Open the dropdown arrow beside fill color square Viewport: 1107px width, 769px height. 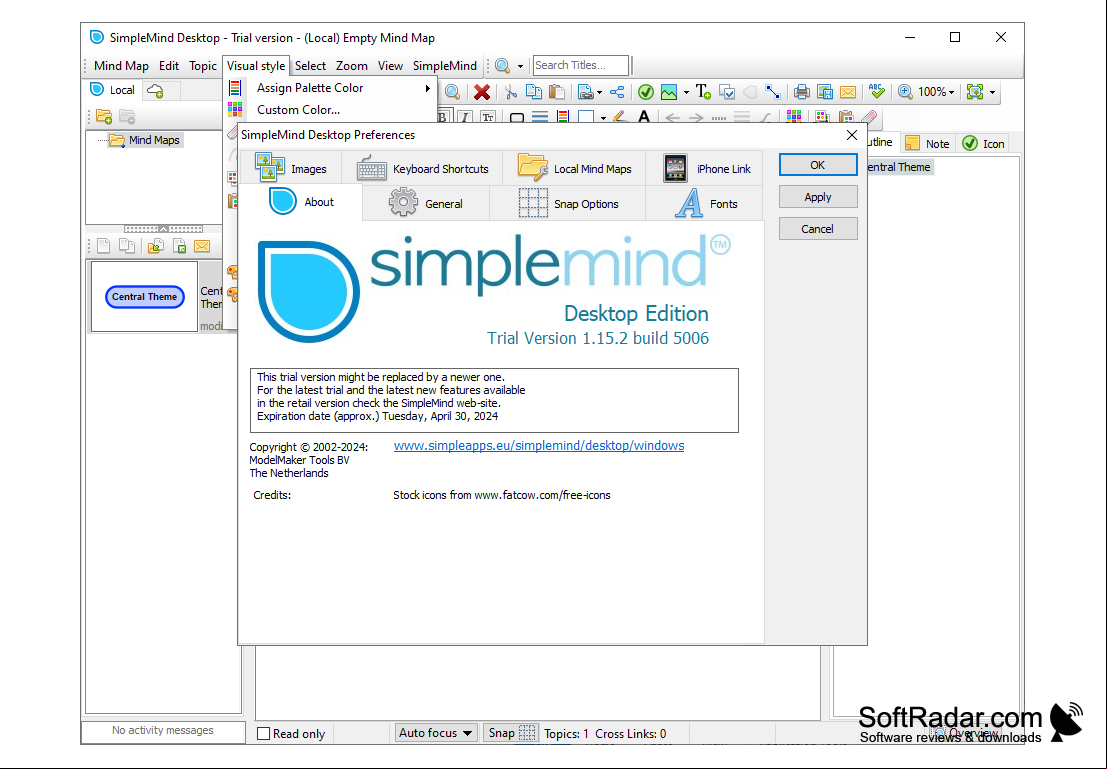pos(603,118)
